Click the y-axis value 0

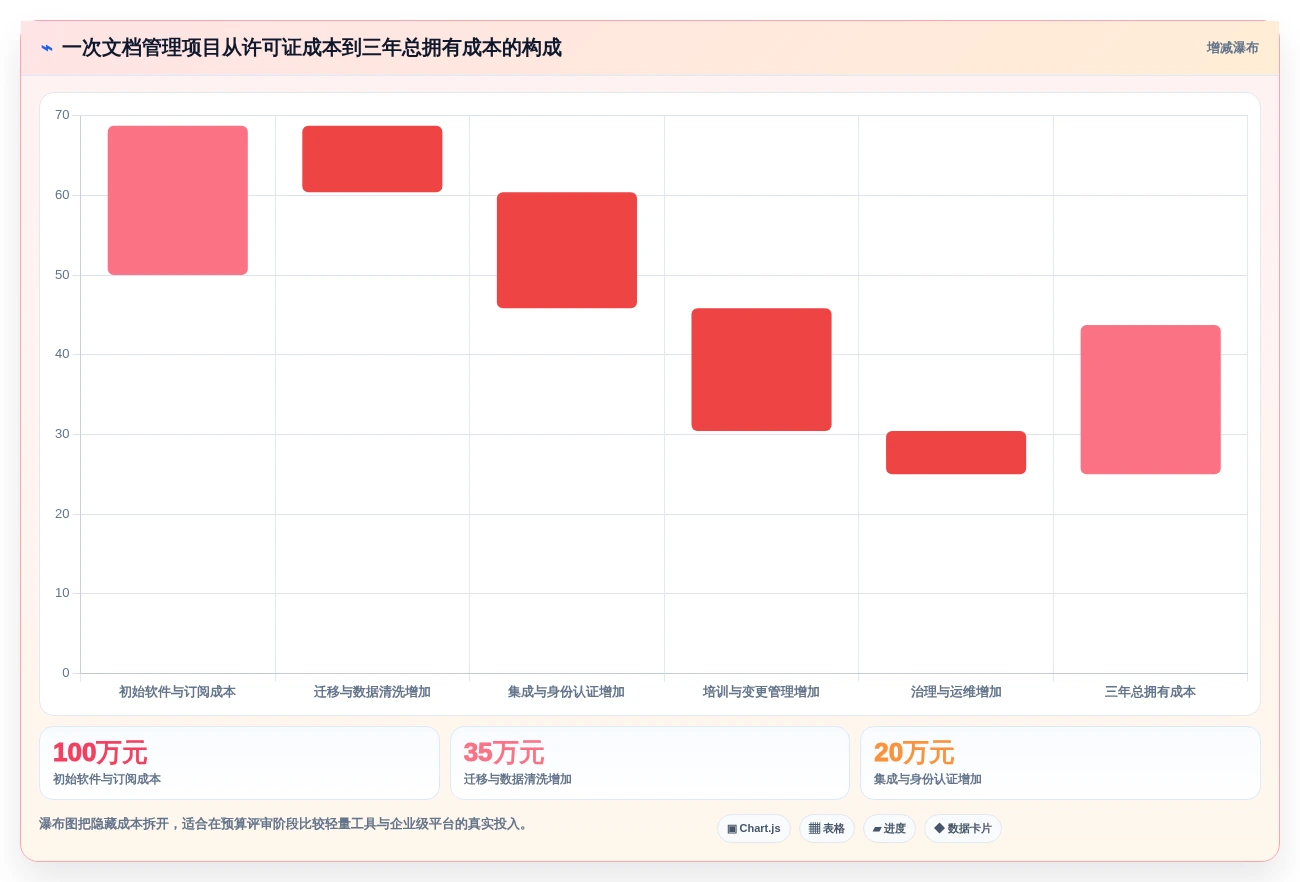click(x=66, y=673)
